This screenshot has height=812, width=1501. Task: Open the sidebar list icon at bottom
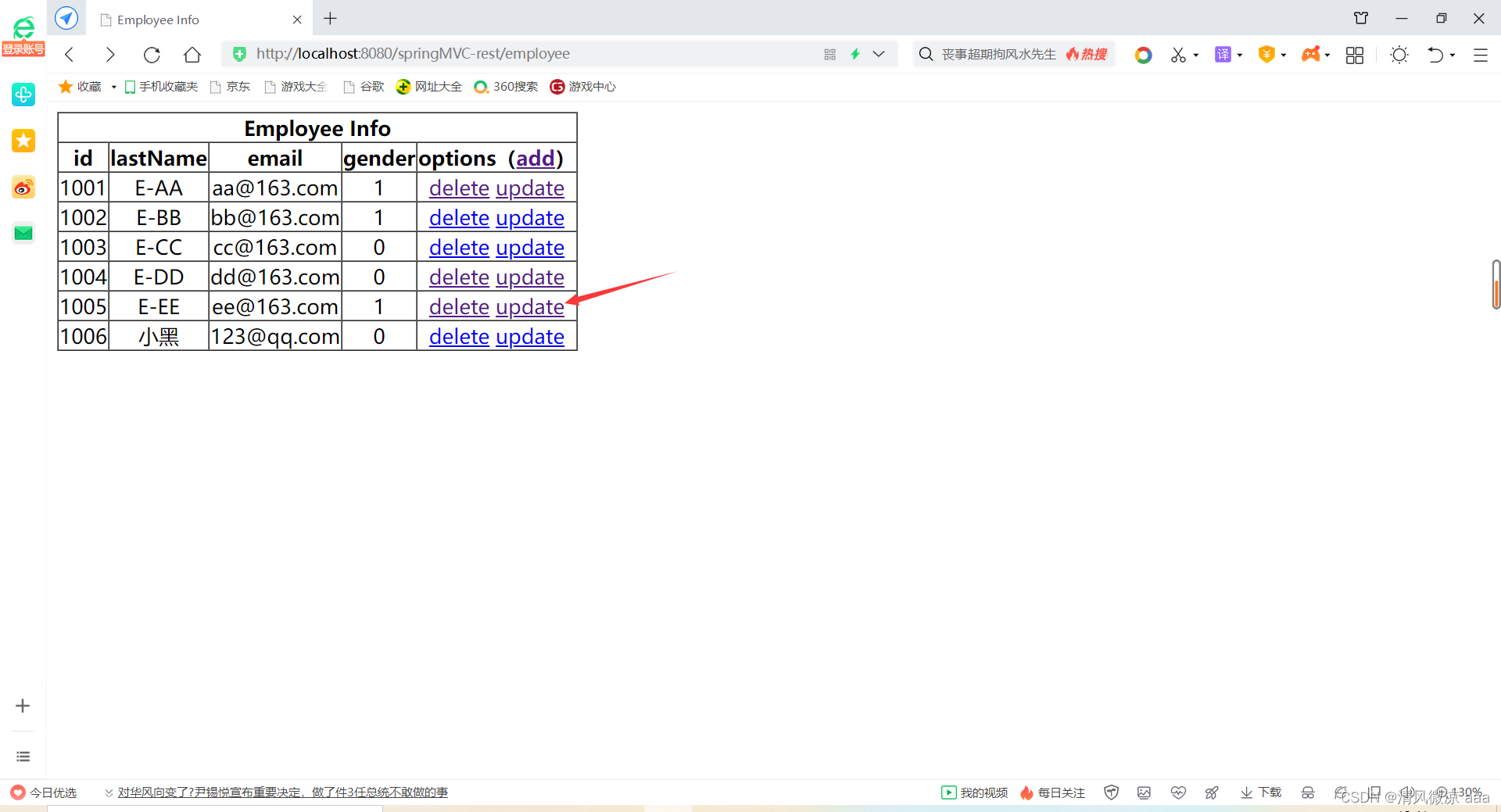coord(23,757)
